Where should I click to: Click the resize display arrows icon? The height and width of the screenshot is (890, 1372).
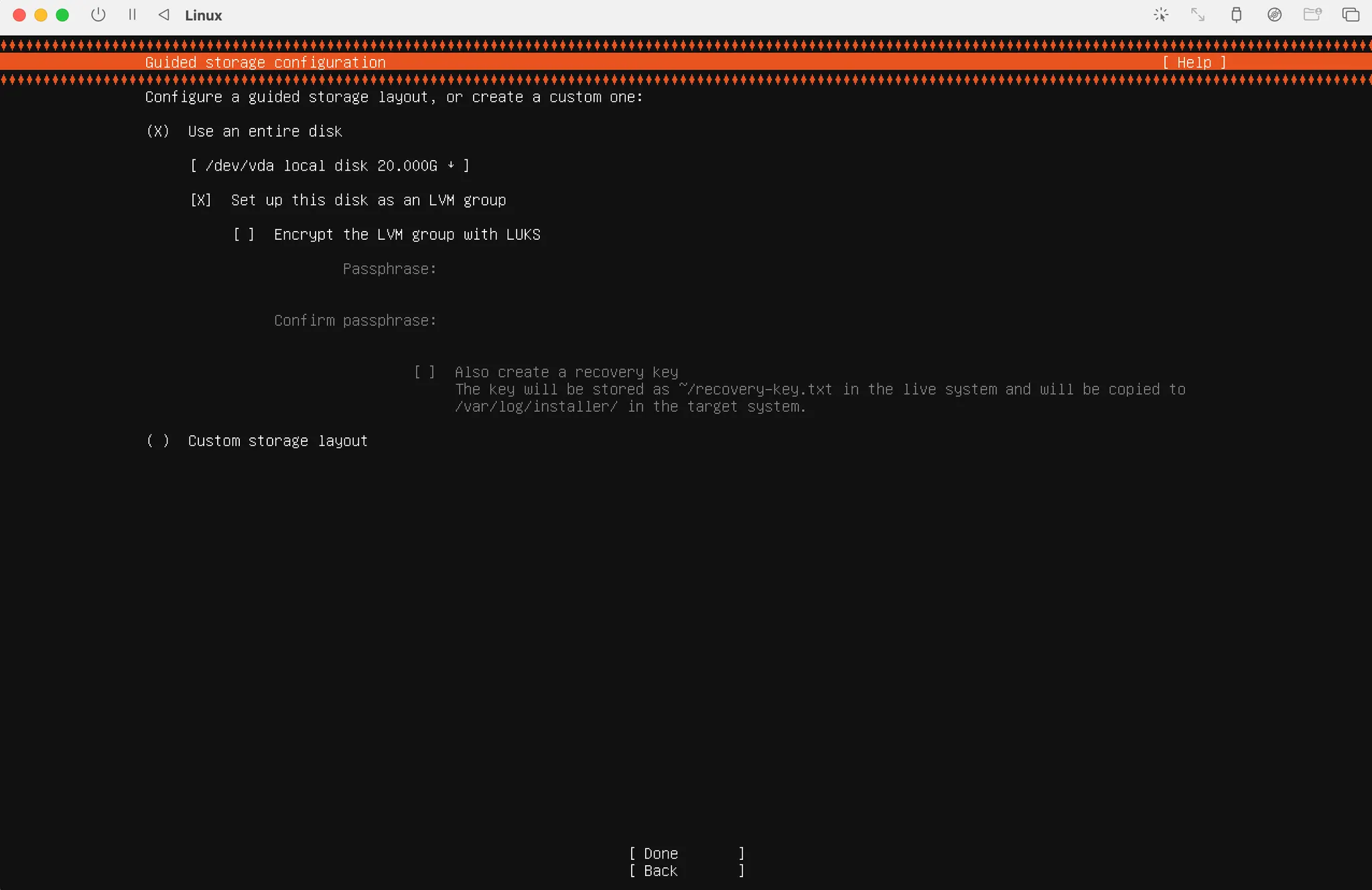[x=1198, y=15]
